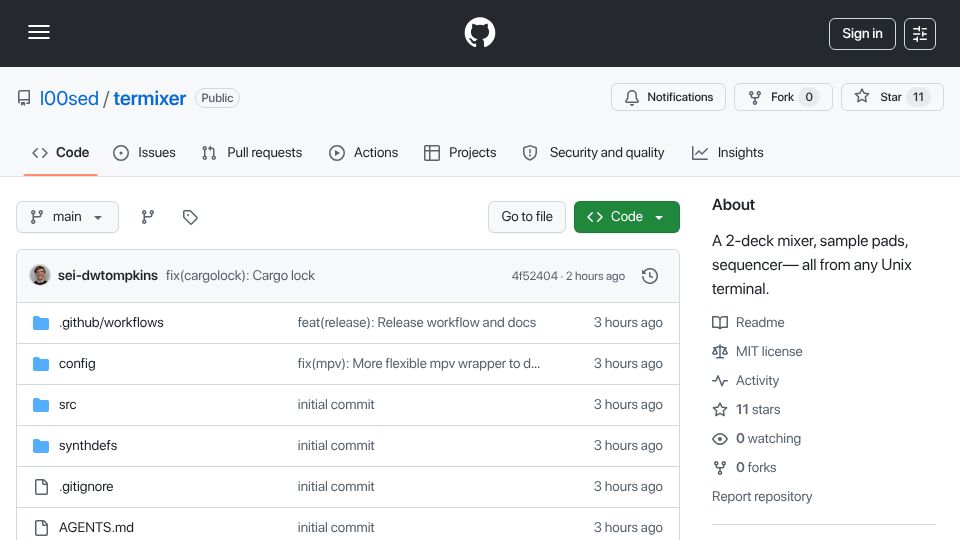Open the AGENTS.md file
960x540 pixels.
click(x=96, y=528)
